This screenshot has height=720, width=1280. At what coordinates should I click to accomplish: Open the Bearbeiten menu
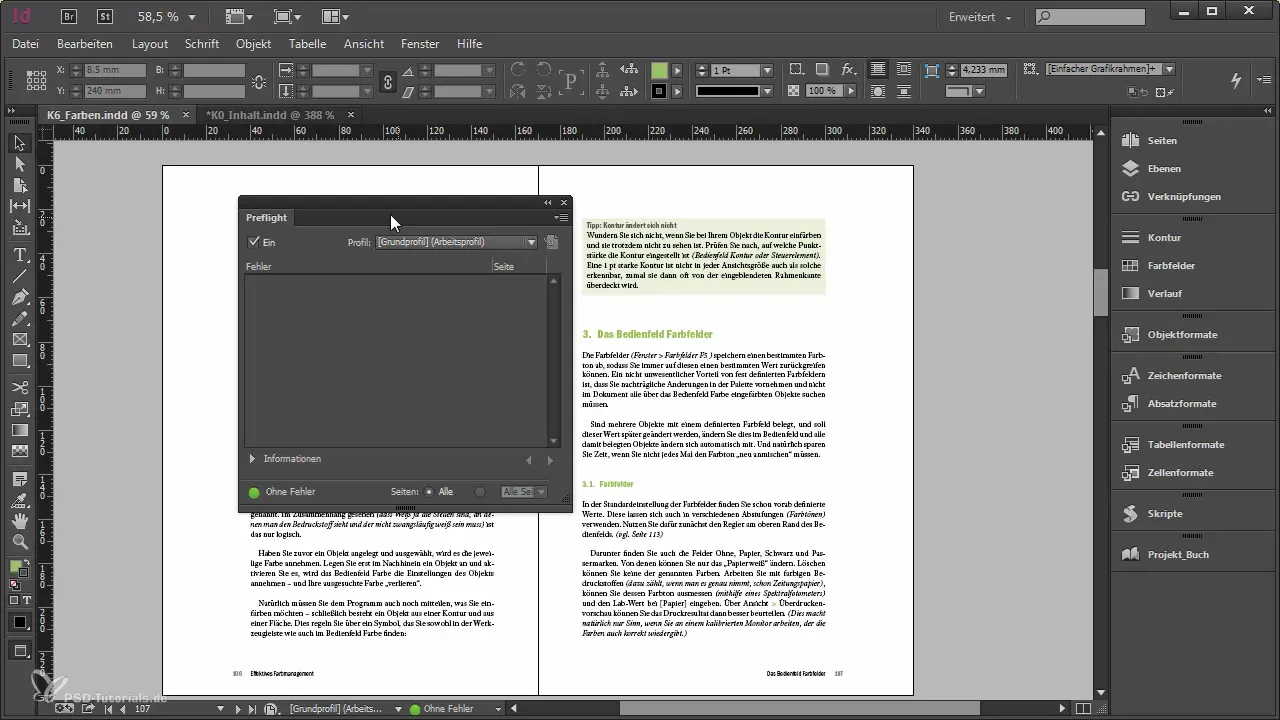[85, 44]
